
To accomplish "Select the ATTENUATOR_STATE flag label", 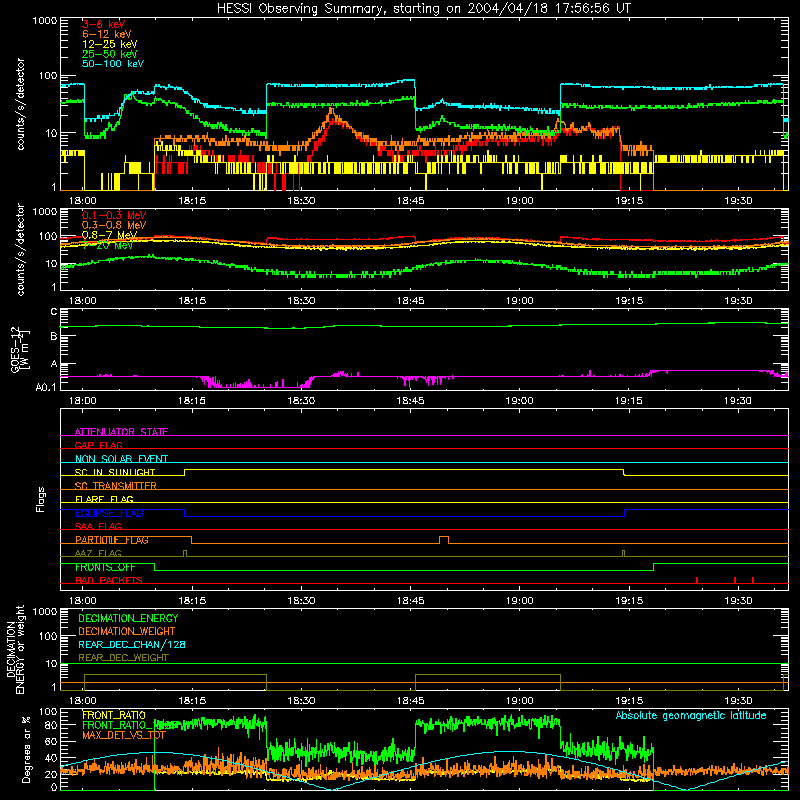I will click(121, 432).
